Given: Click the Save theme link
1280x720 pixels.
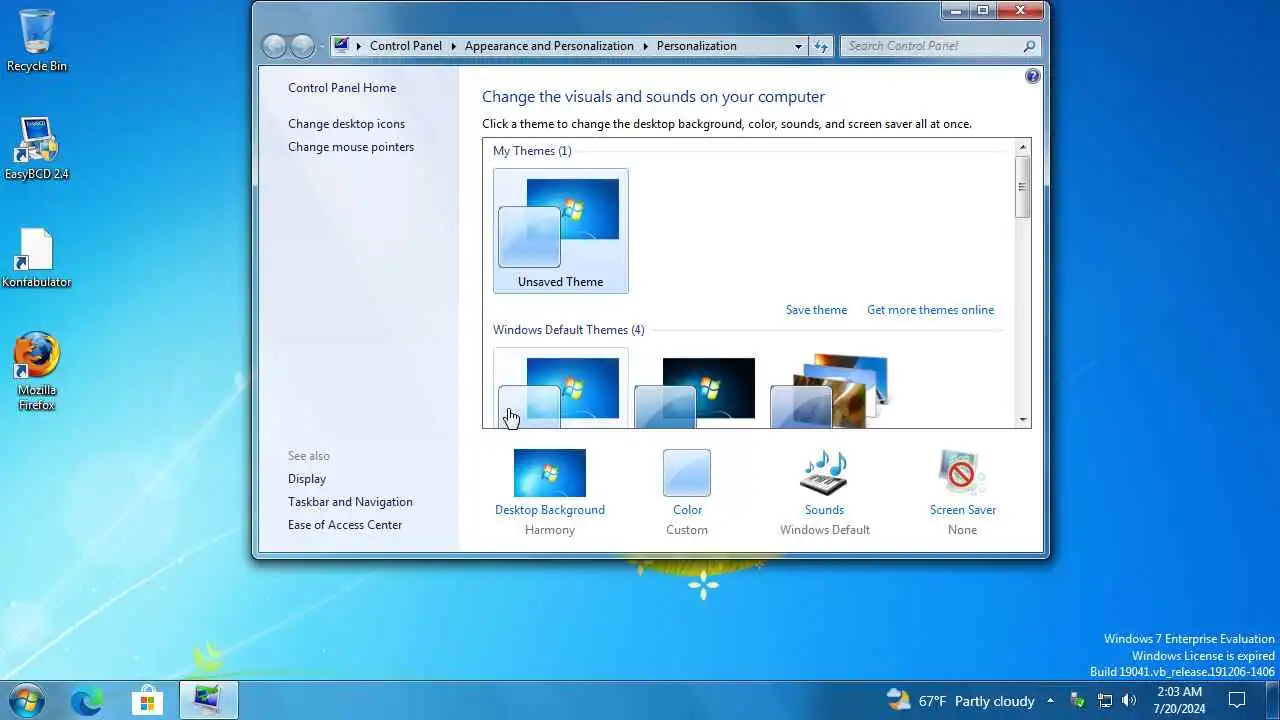Looking at the screenshot, I should [x=816, y=310].
